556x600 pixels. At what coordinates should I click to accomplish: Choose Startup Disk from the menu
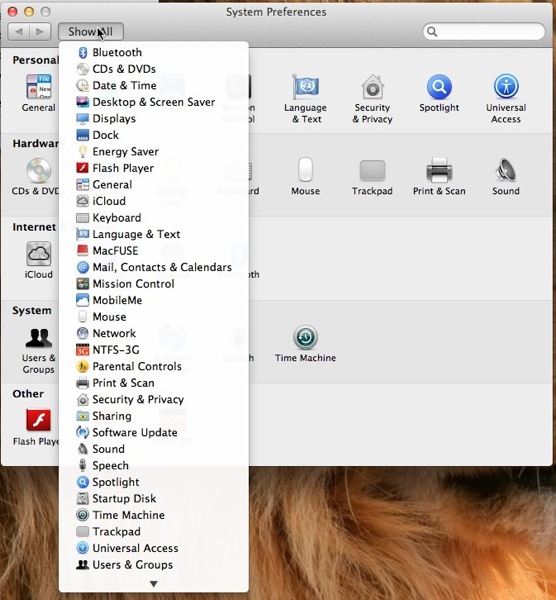coord(154,499)
